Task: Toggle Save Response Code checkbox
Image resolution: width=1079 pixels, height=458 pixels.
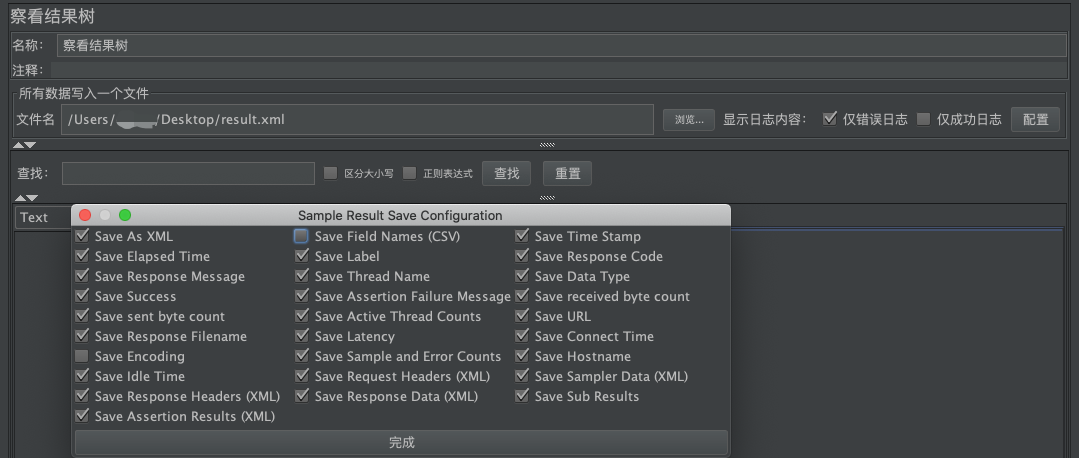Action: [522, 256]
